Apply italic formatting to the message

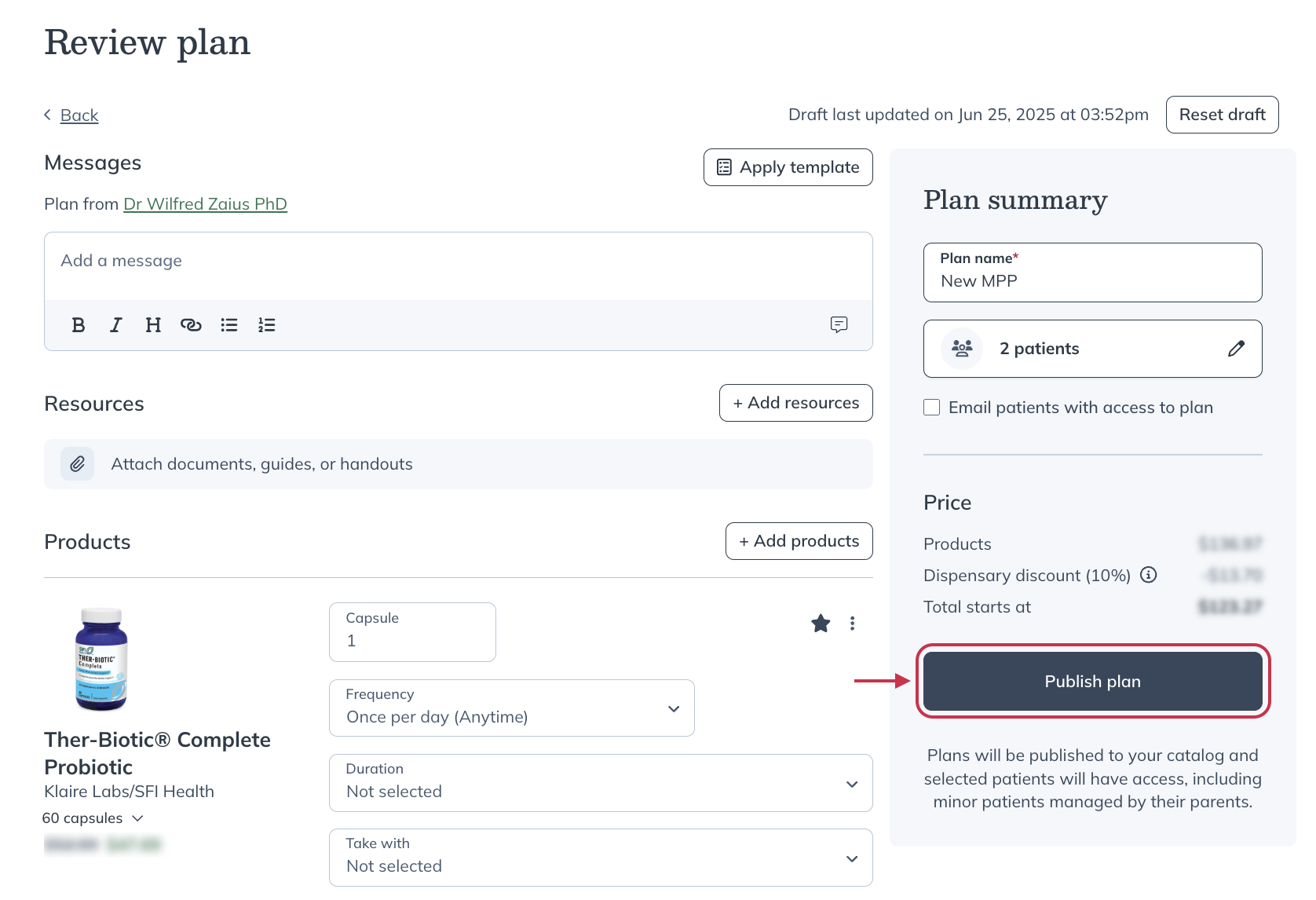point(115,324)
